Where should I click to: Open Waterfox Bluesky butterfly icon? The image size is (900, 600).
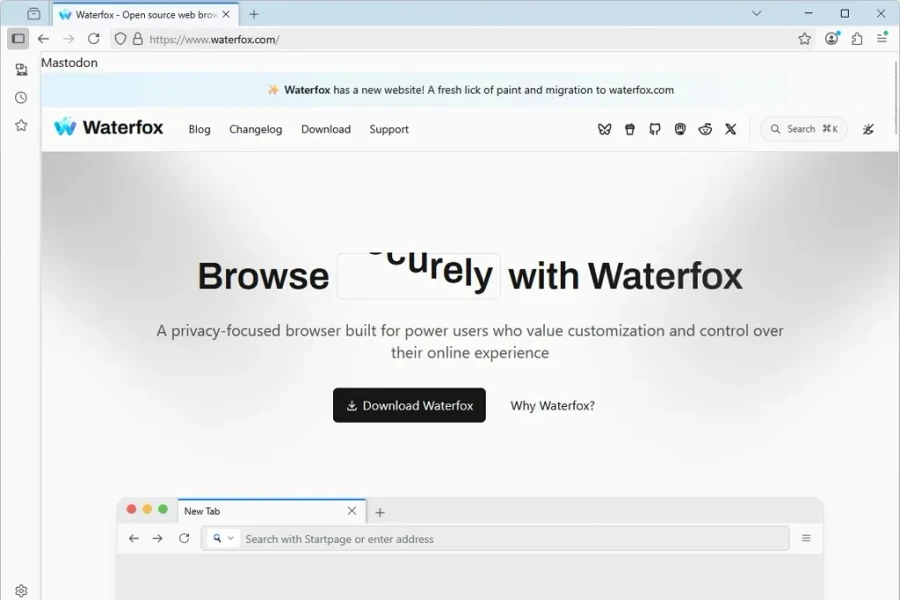[x=604, y=129]
